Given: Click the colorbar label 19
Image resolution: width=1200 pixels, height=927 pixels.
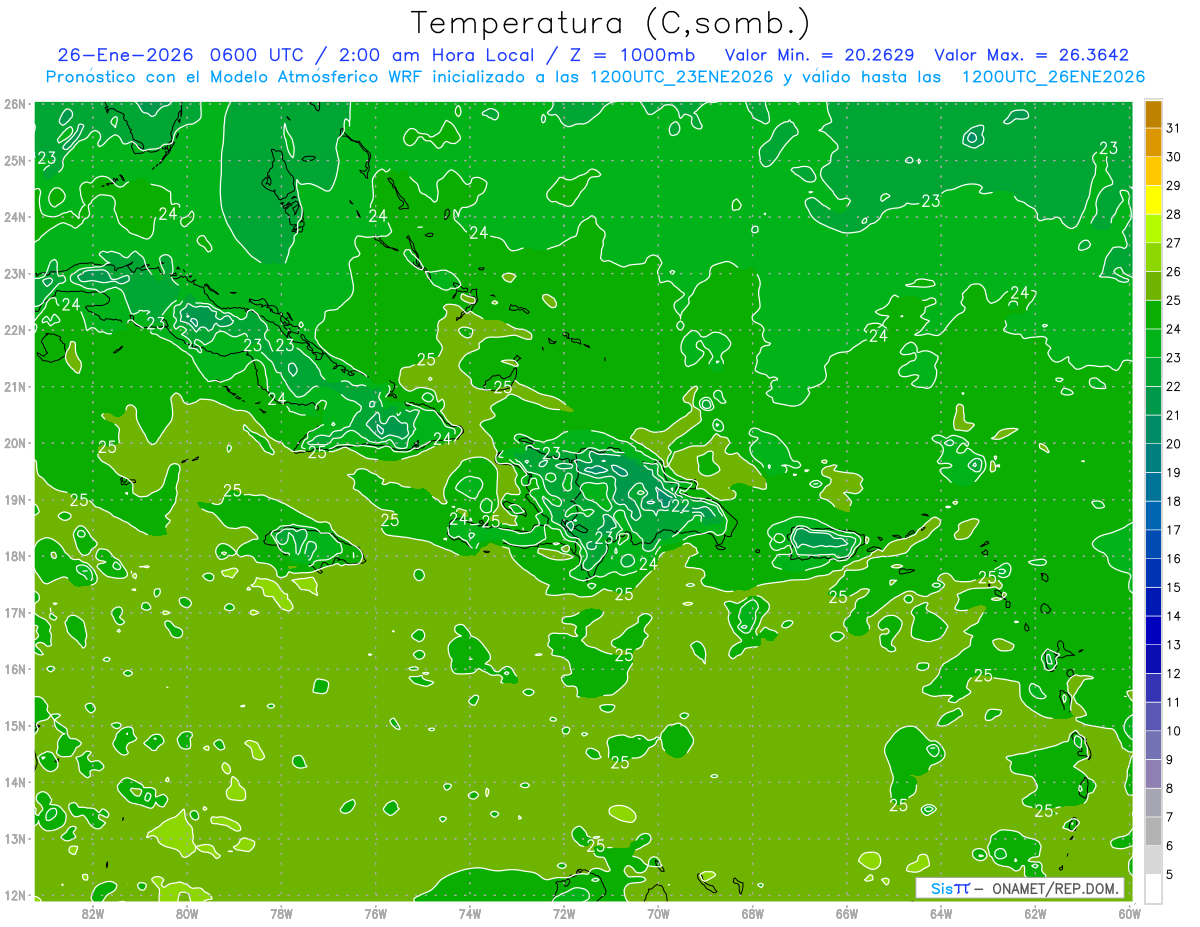Looking at the screenshot, I should (1173, 472).
